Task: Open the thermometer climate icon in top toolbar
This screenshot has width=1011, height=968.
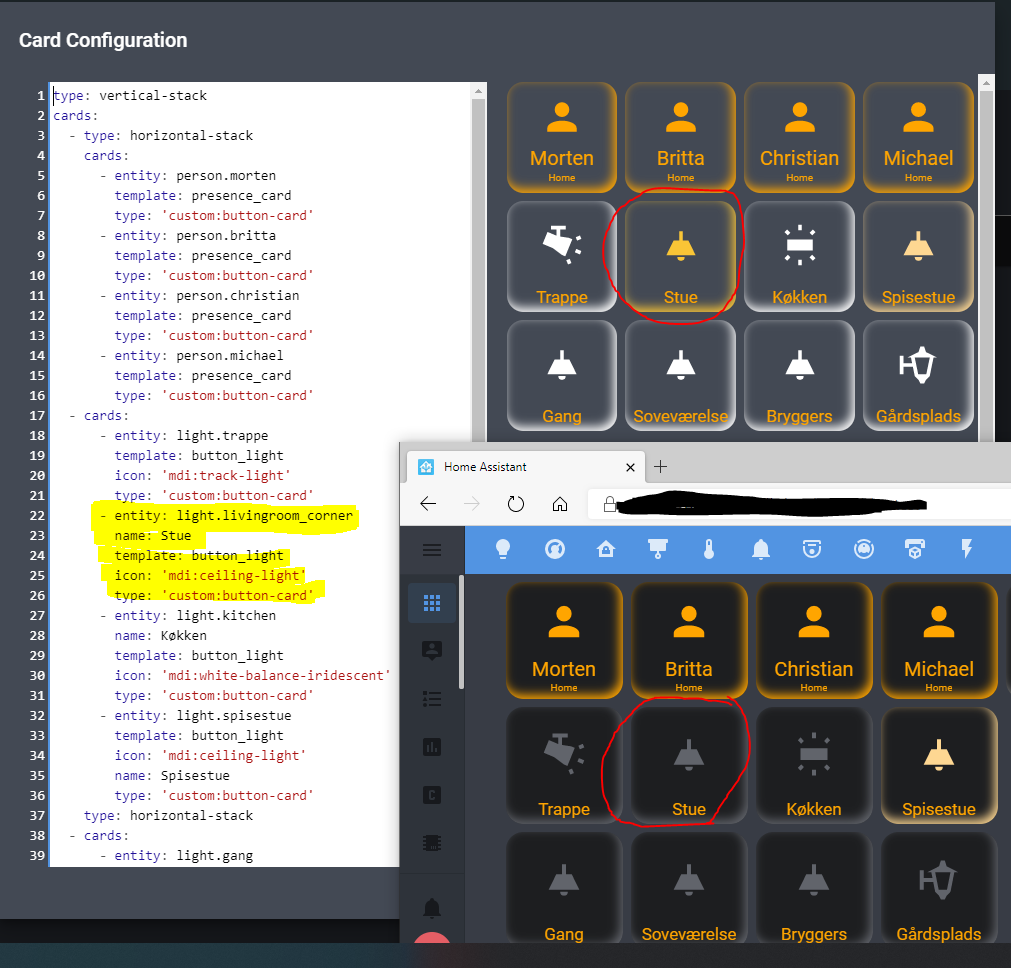Action: click(x=709, y=549)
